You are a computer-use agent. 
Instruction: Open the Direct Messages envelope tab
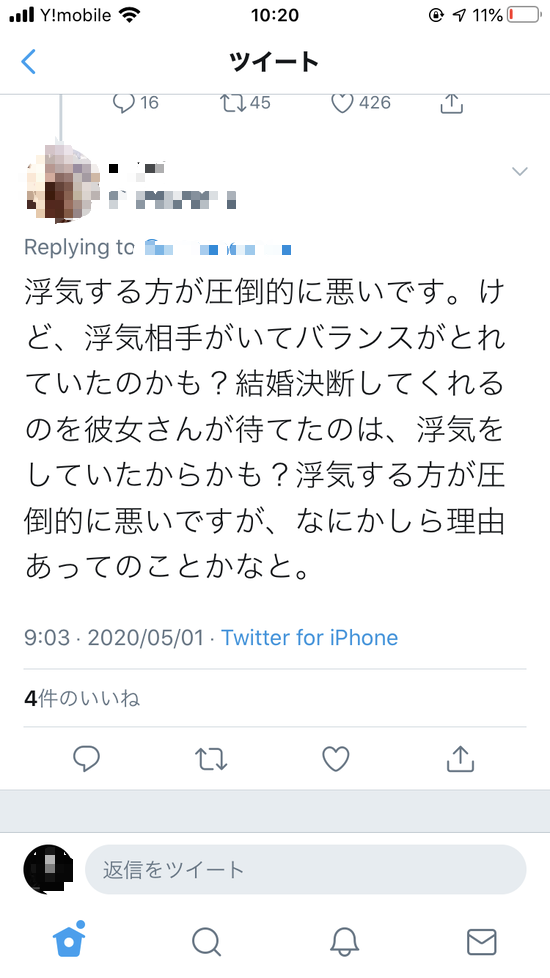click(x=481, y=942)
